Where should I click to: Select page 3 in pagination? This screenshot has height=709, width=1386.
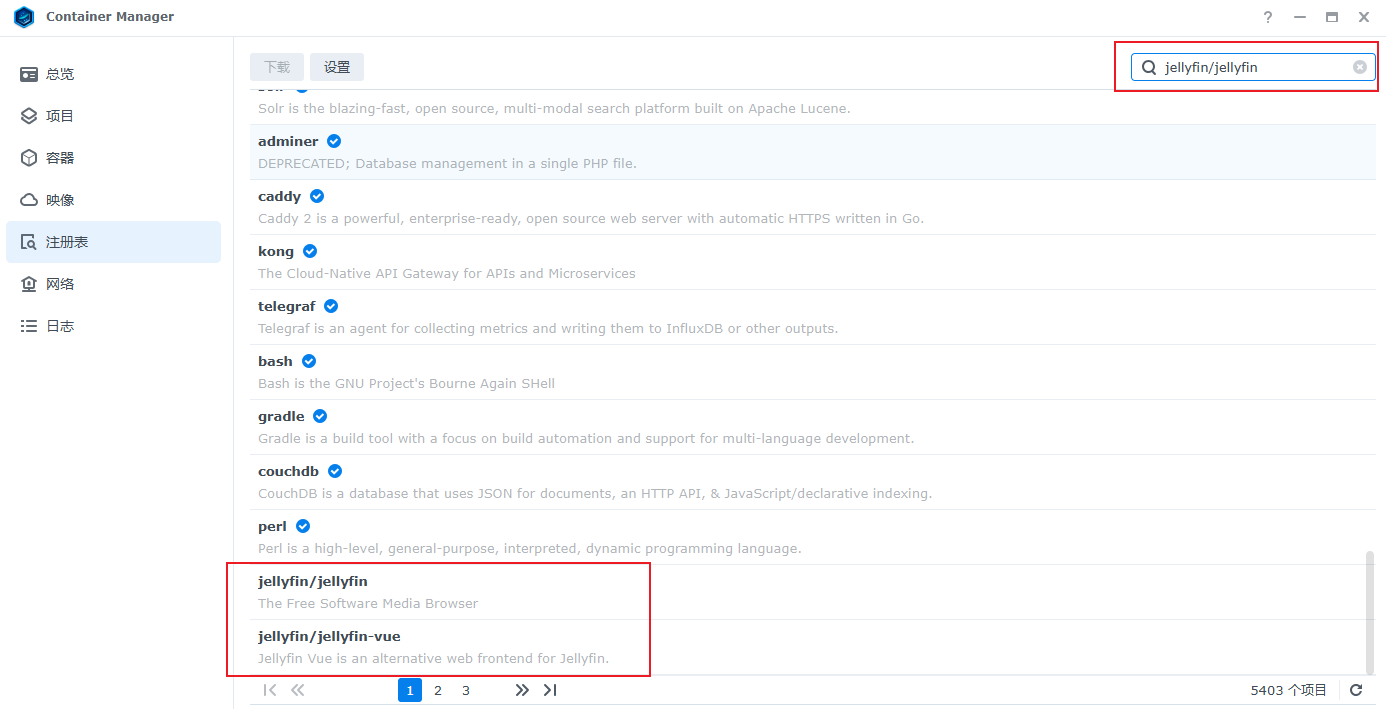point(466,690)
